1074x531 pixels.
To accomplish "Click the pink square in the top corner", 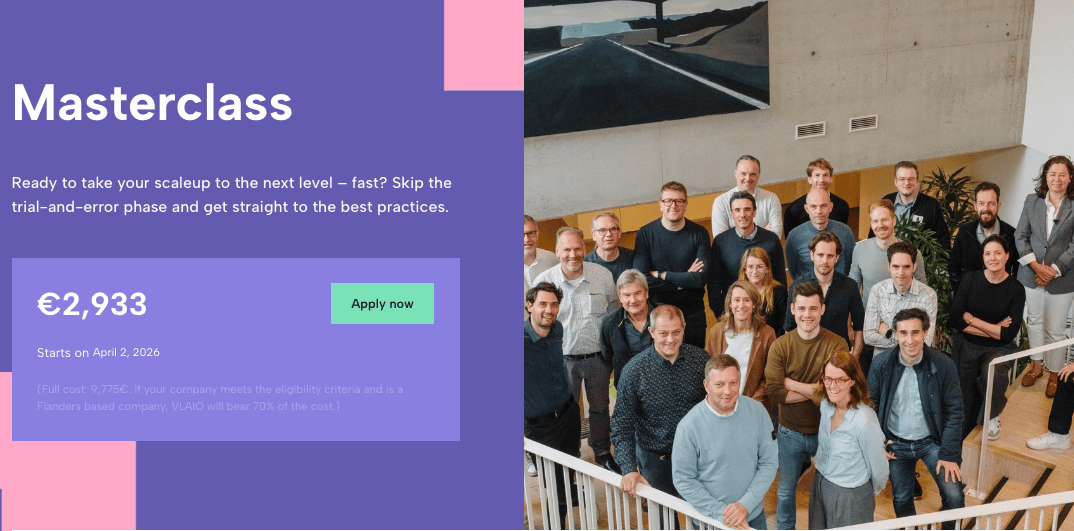I will [484, 45].
